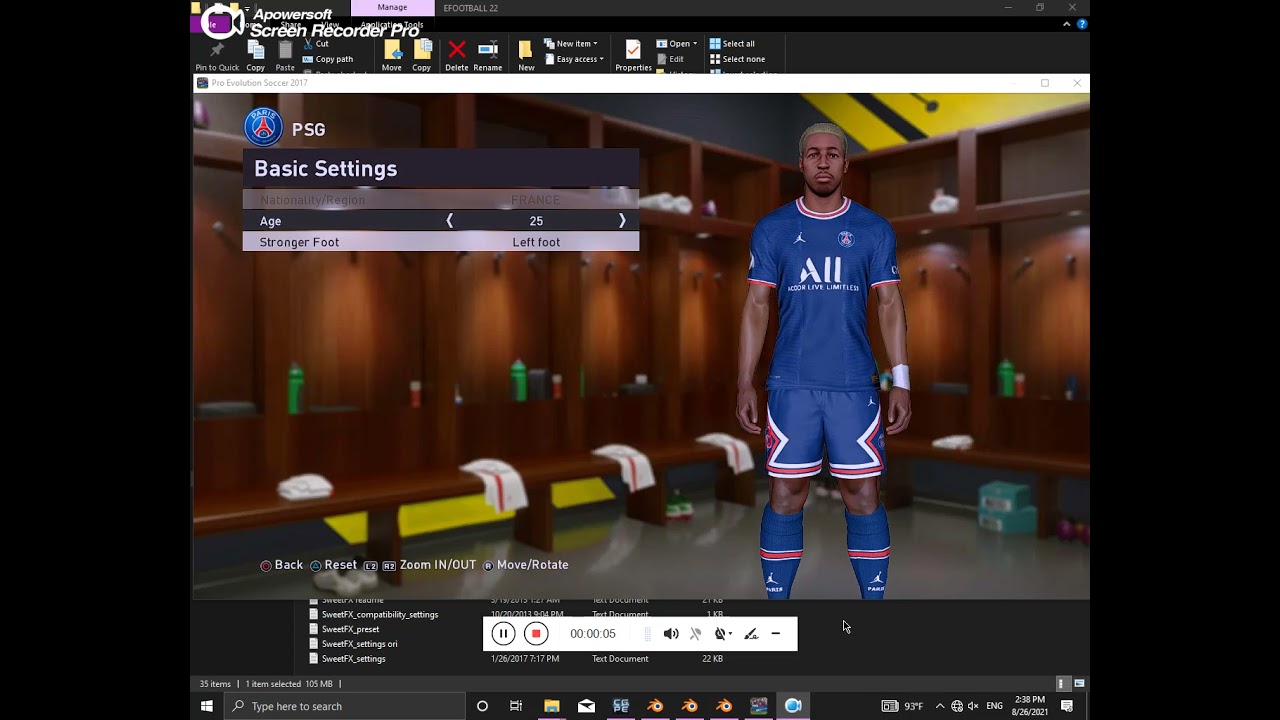The width and height of the screenshot is (1280, 720).
Task: Click Select none in Explorer ribbon
Action: (737, 59)
